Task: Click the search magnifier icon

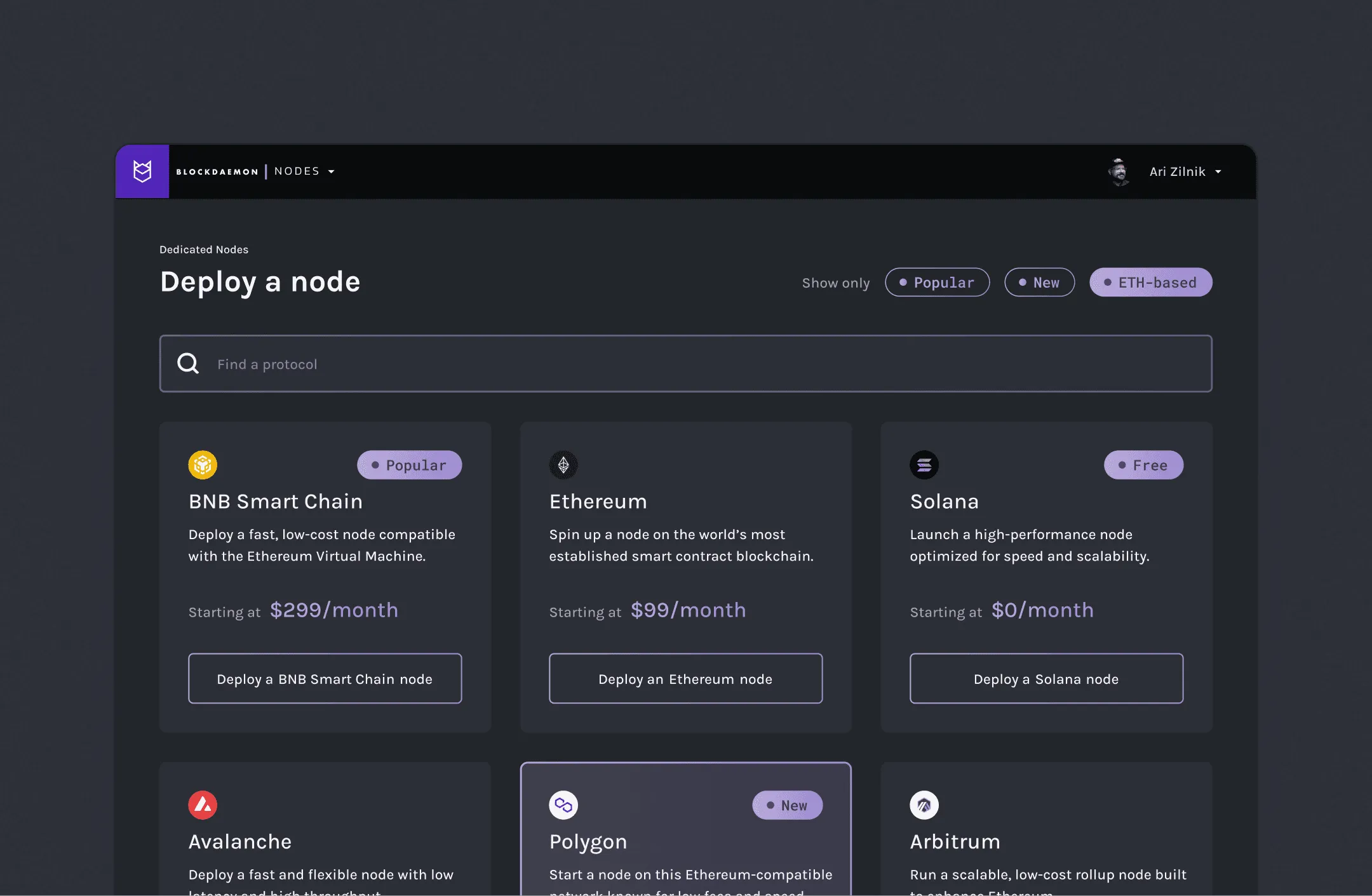Action: (188, 363)
